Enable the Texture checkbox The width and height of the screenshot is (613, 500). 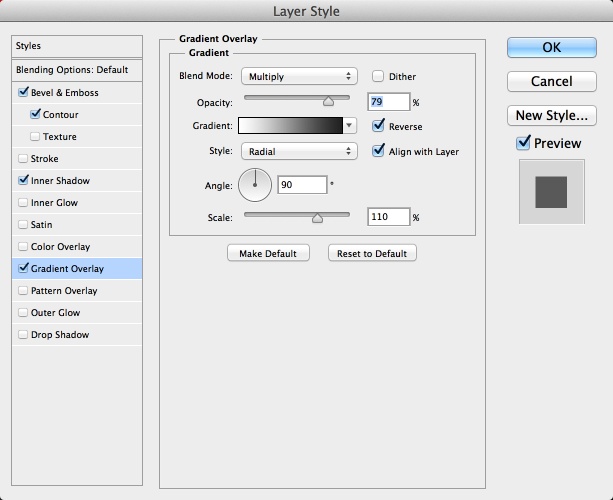35,136
